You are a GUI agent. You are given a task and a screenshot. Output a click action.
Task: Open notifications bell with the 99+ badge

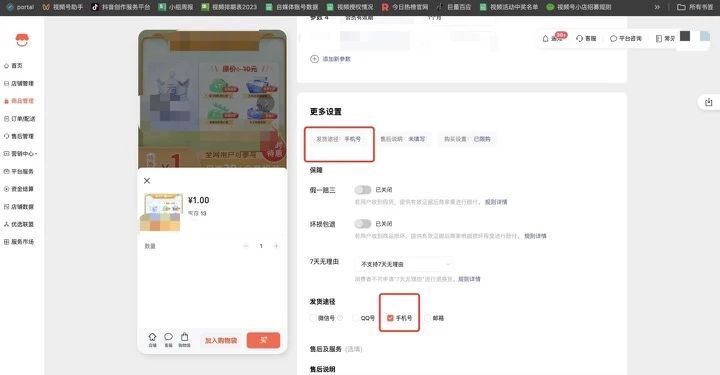pyautogui.click(x=553, y=38)
